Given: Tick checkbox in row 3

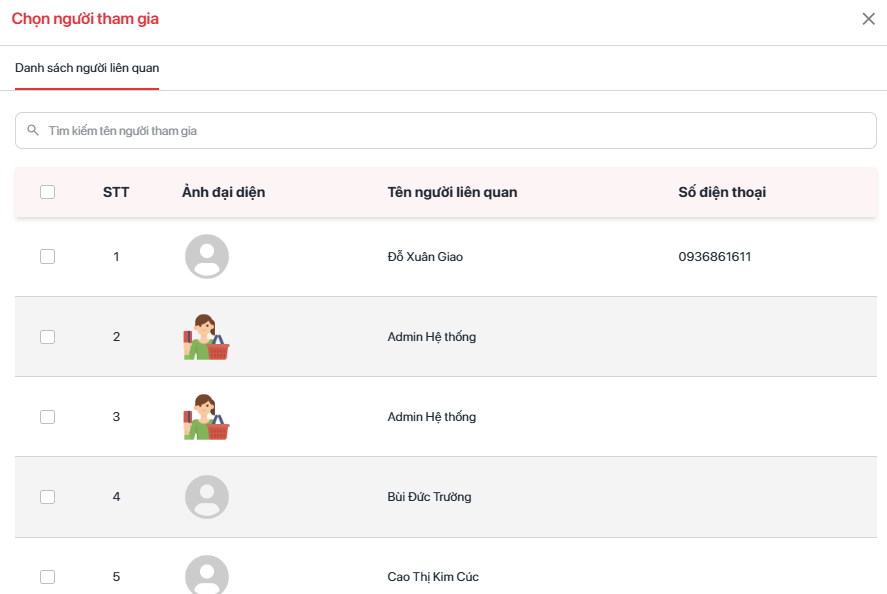Looking at the screenshot, I should tap(47, 417).
